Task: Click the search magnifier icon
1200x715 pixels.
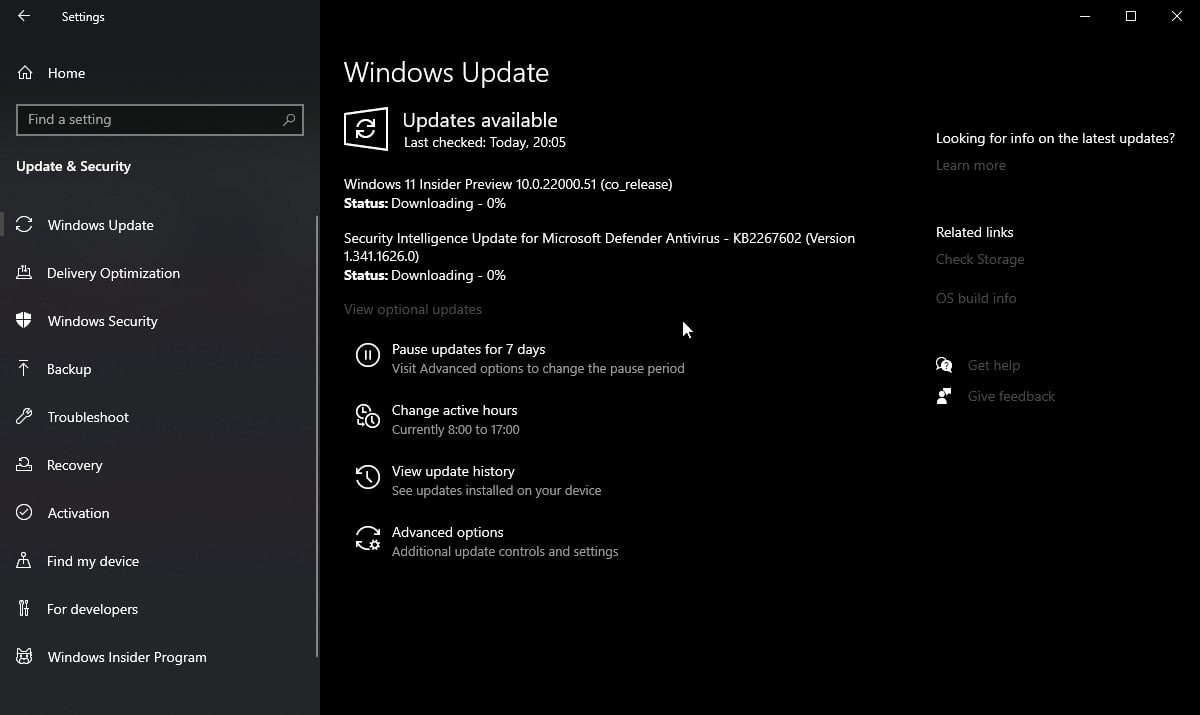Action: [289, 119]
